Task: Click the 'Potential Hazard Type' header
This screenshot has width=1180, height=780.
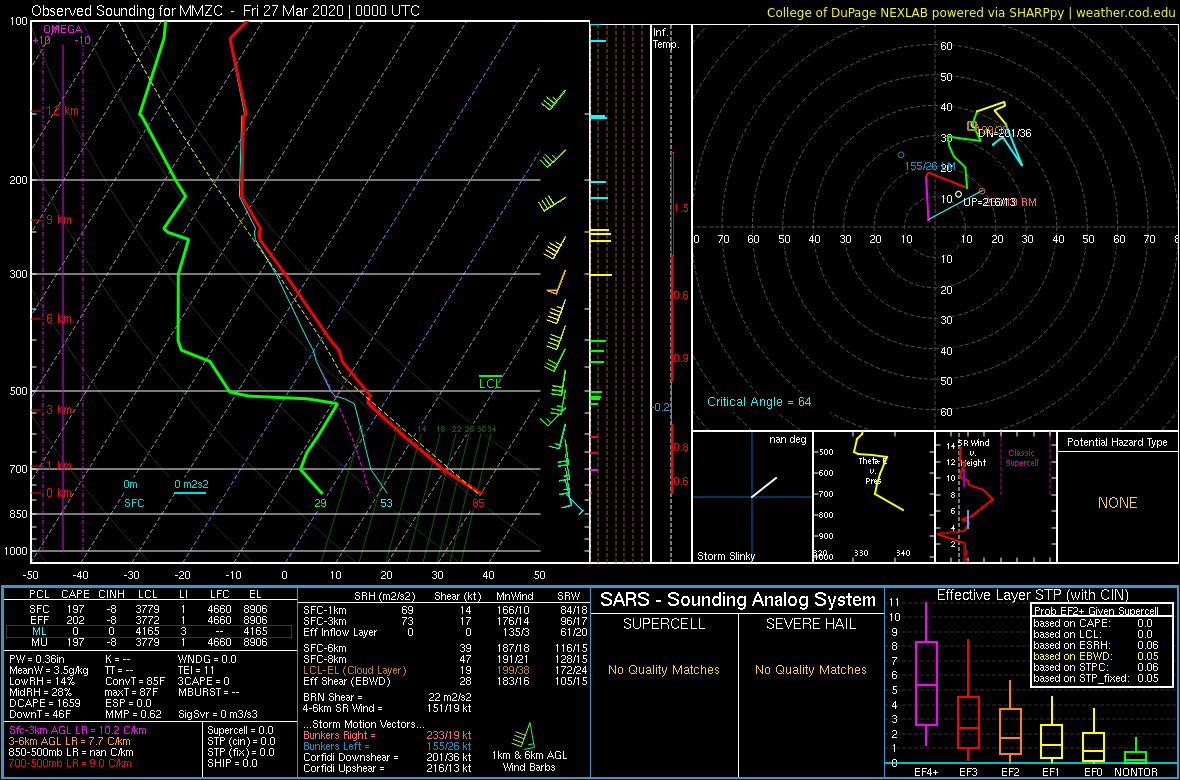Action: tap(1117, 443)
